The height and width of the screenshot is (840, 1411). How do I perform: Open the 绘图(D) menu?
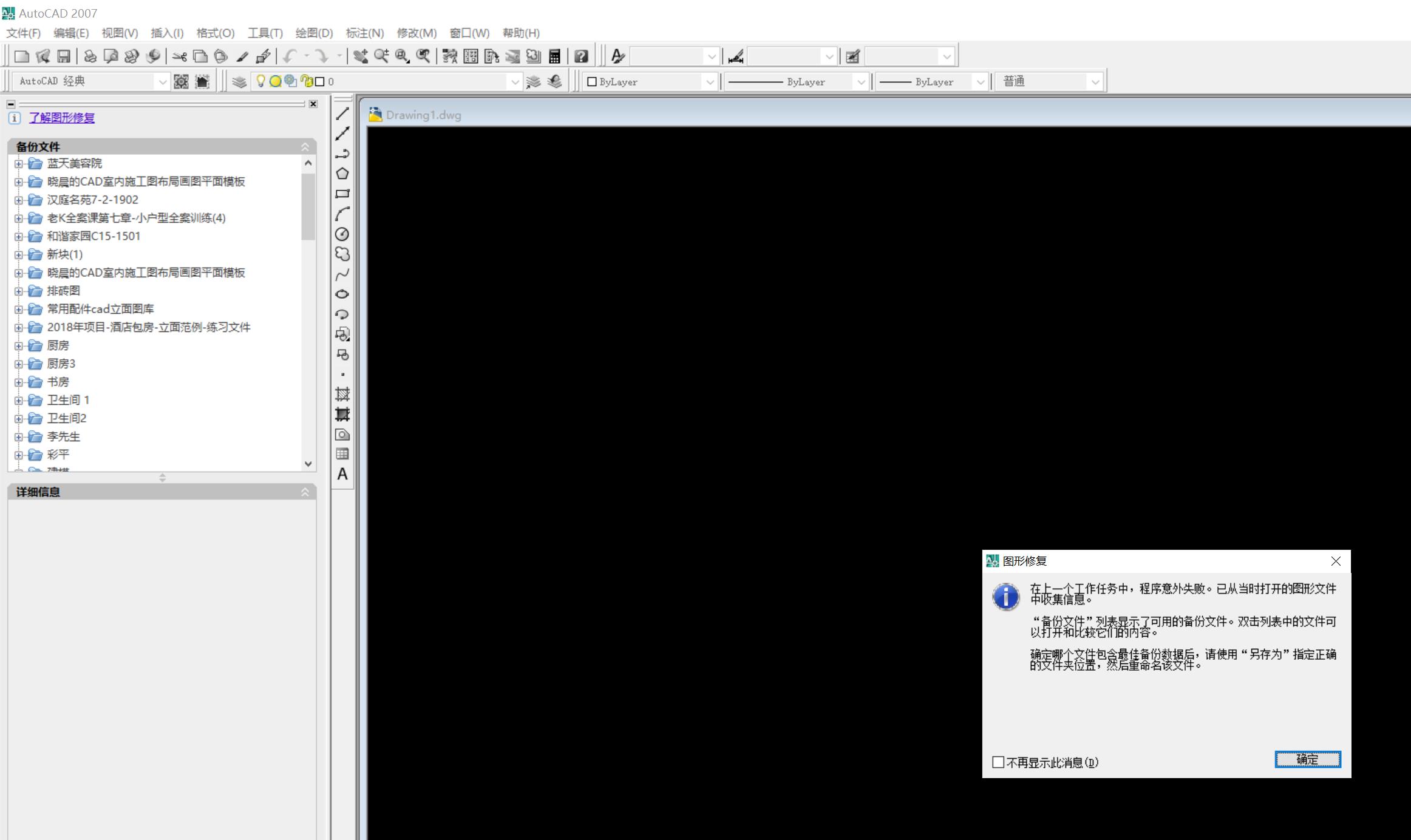point(314,33)
